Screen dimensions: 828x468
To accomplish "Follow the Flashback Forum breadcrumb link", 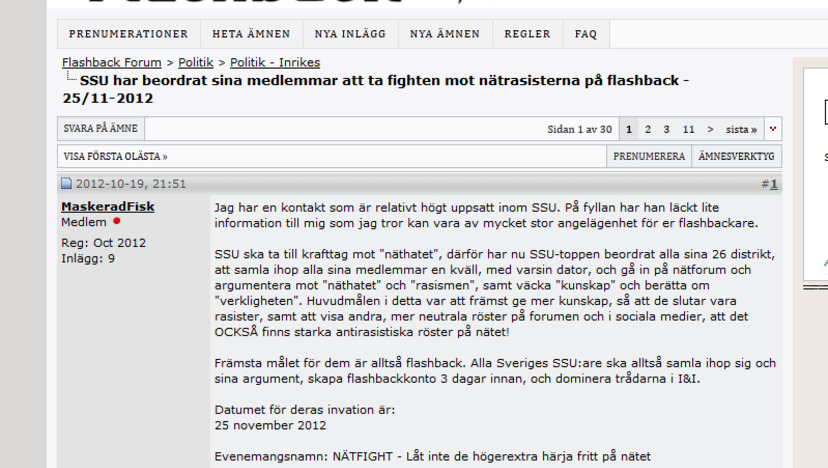I will coord(111,62).
